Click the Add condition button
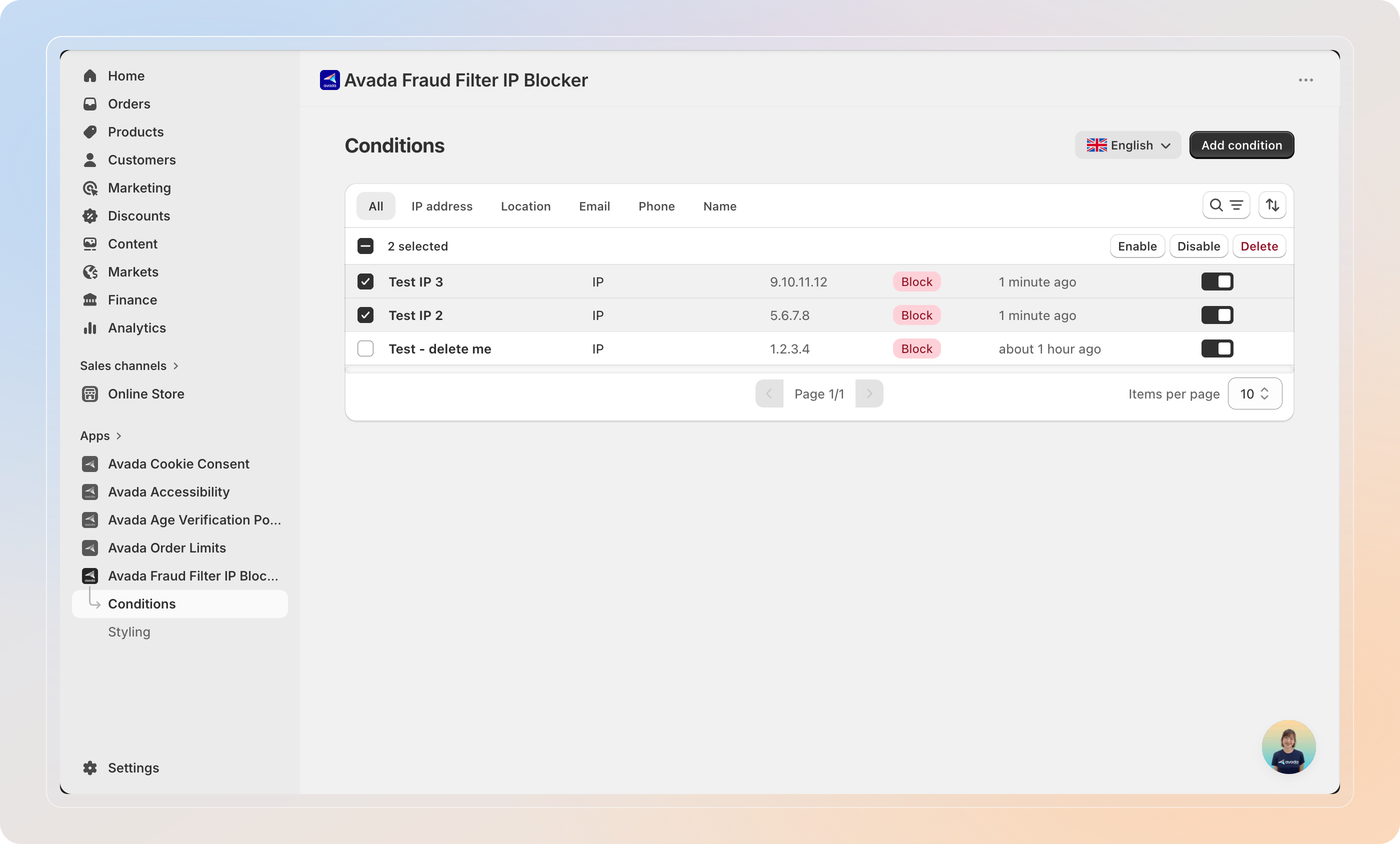The height and width of the screenshot is (844, 1400). [x=1241, y=145]
